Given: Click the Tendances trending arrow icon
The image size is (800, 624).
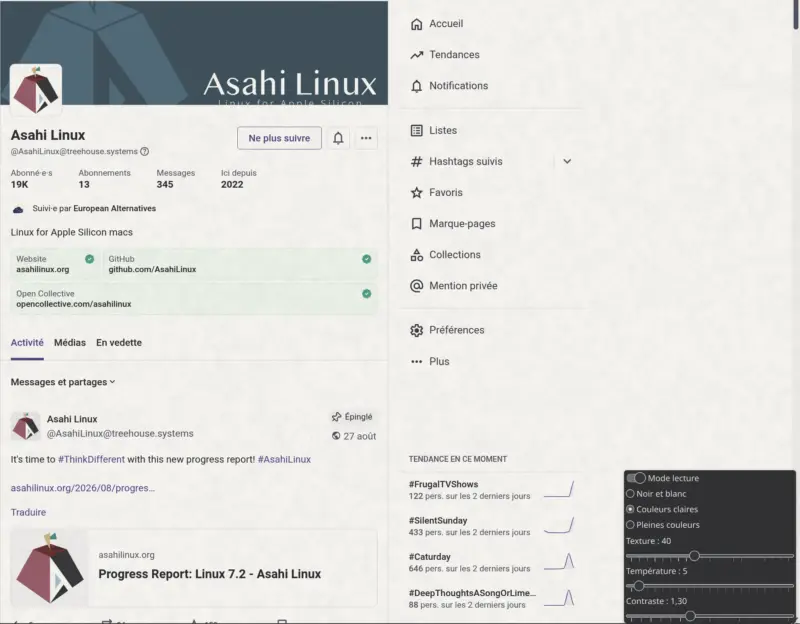Looking at the screenshot, I should click(416, 55).
